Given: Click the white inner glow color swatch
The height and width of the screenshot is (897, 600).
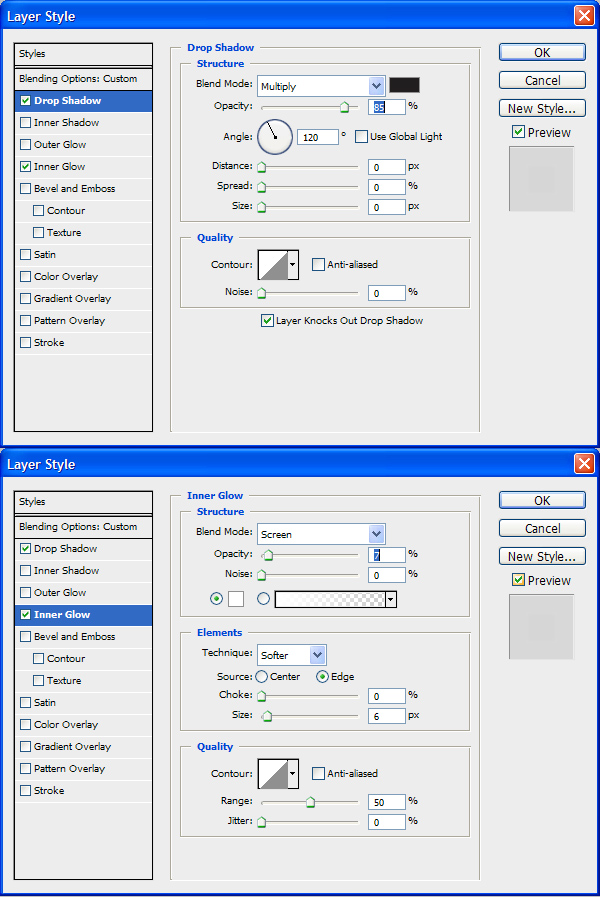Looking at the screenshot, I should click(236, 599).
